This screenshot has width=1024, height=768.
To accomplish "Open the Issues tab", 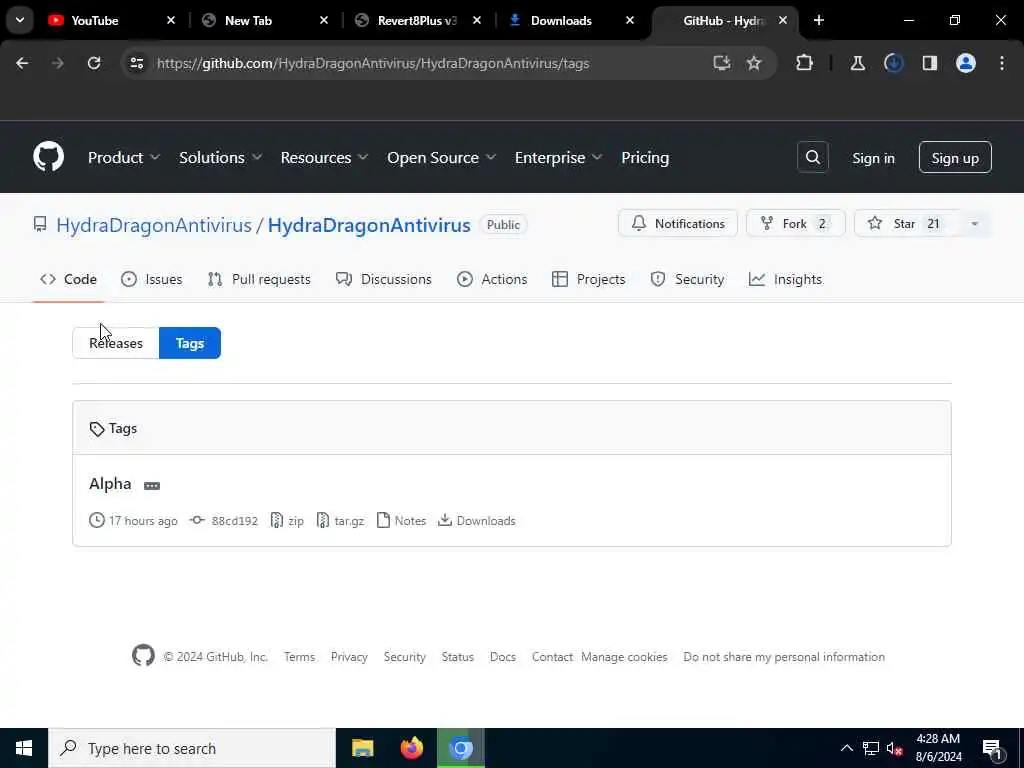I will pos(152,280).
